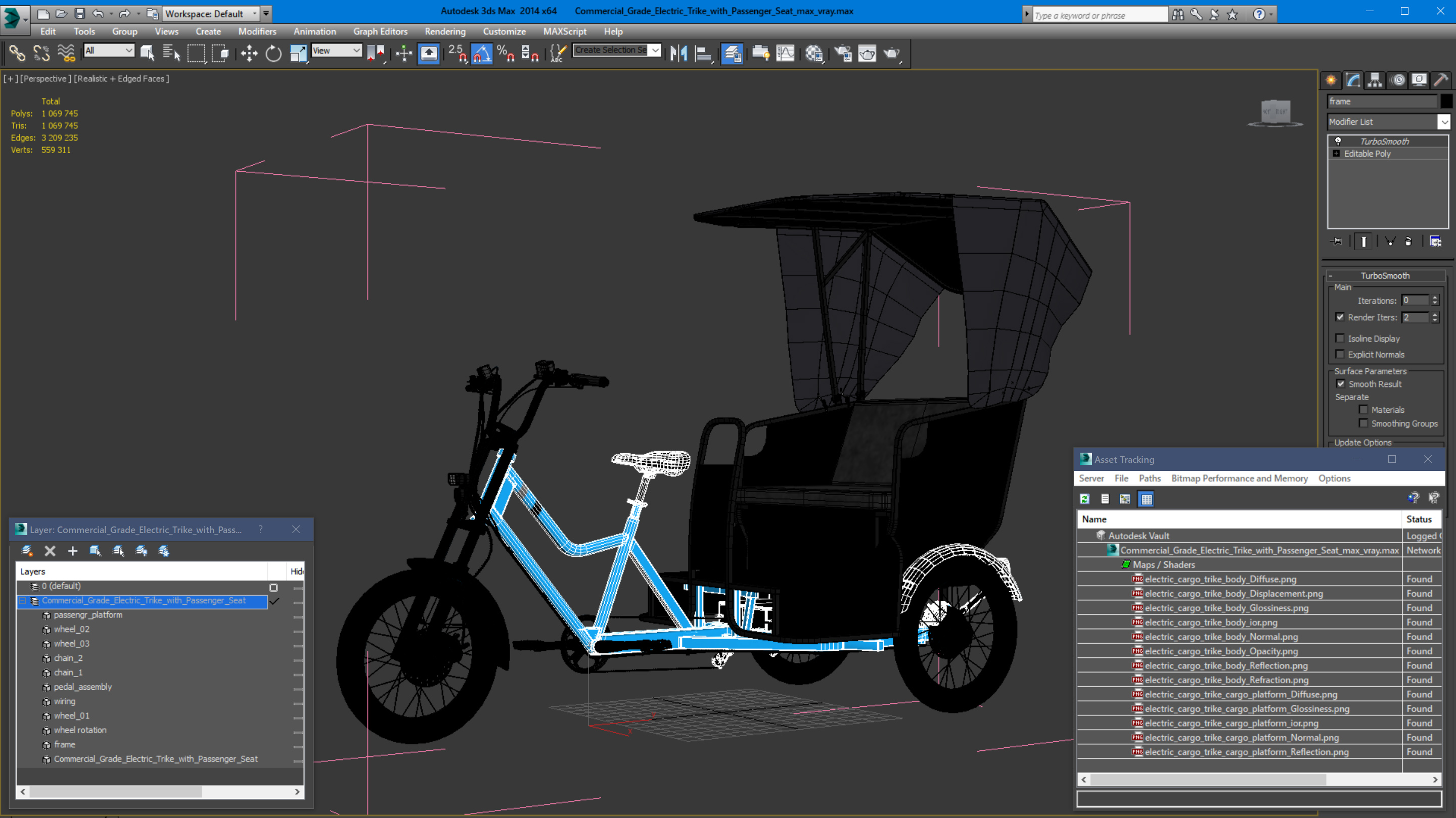Click Delete Layer X icon in Layer panel

click(x=50, y=551)
